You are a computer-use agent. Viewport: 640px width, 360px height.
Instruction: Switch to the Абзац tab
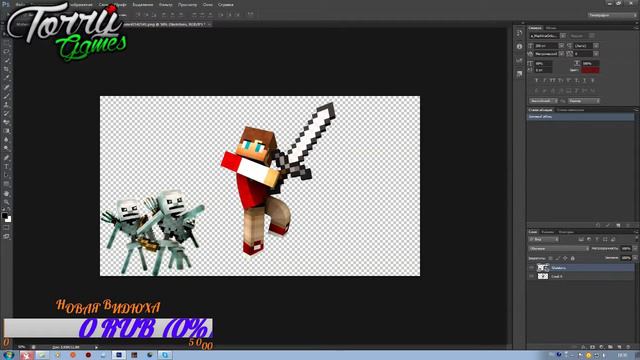pos(551,28)
